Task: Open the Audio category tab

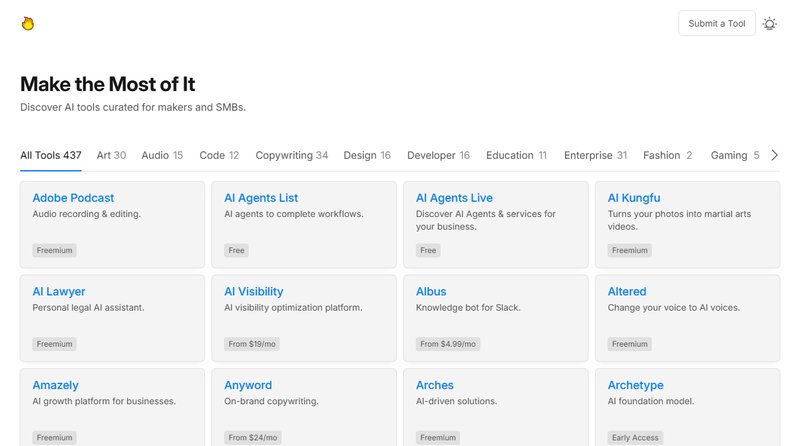Action: point(162,155)
